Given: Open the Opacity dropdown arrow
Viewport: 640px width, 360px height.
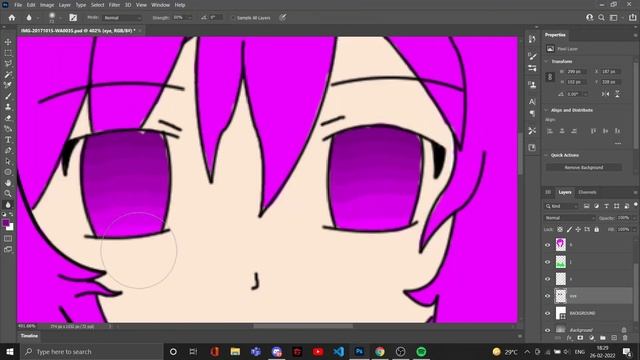Looking at the screenshot, I should coord(635,218).
